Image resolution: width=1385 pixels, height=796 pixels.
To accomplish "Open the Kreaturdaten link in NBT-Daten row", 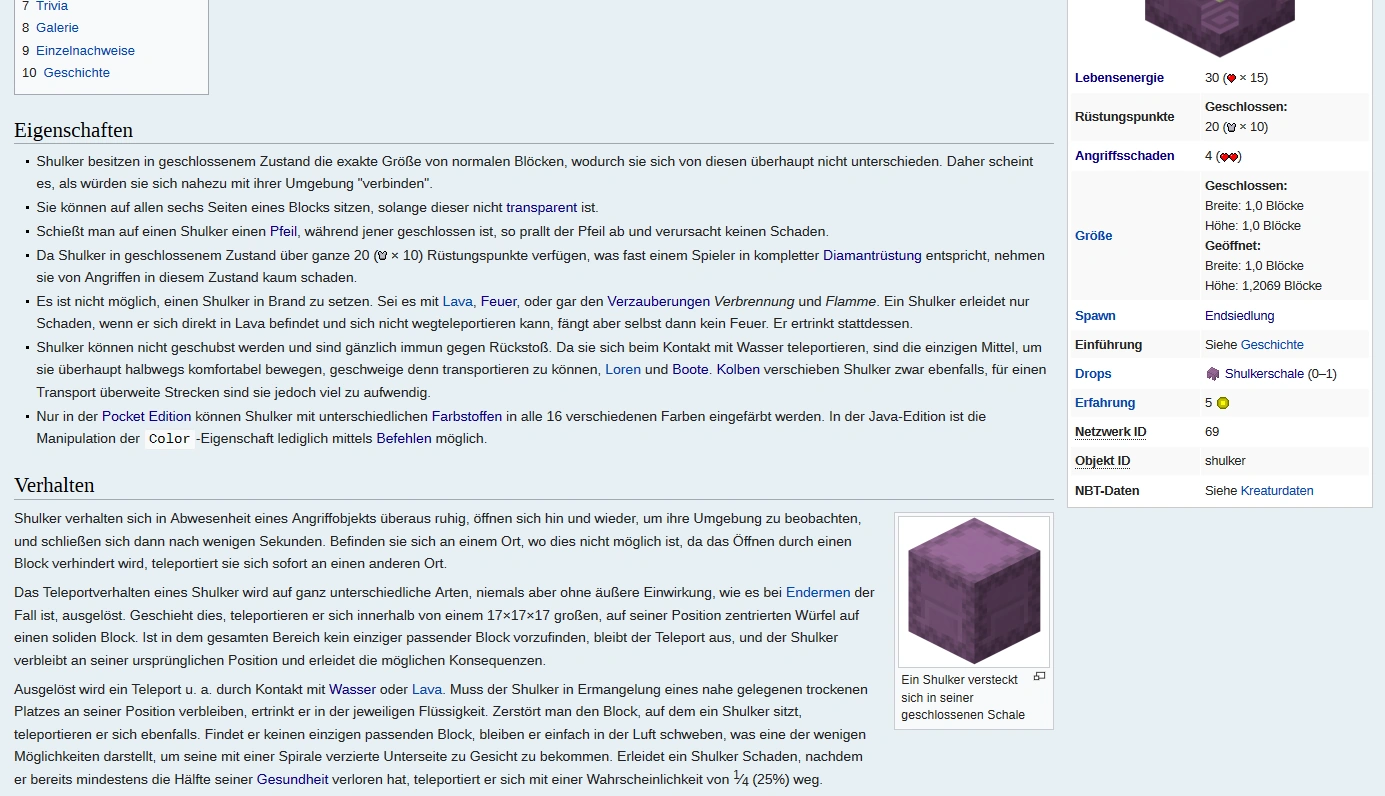I will tap(1277, 491).
